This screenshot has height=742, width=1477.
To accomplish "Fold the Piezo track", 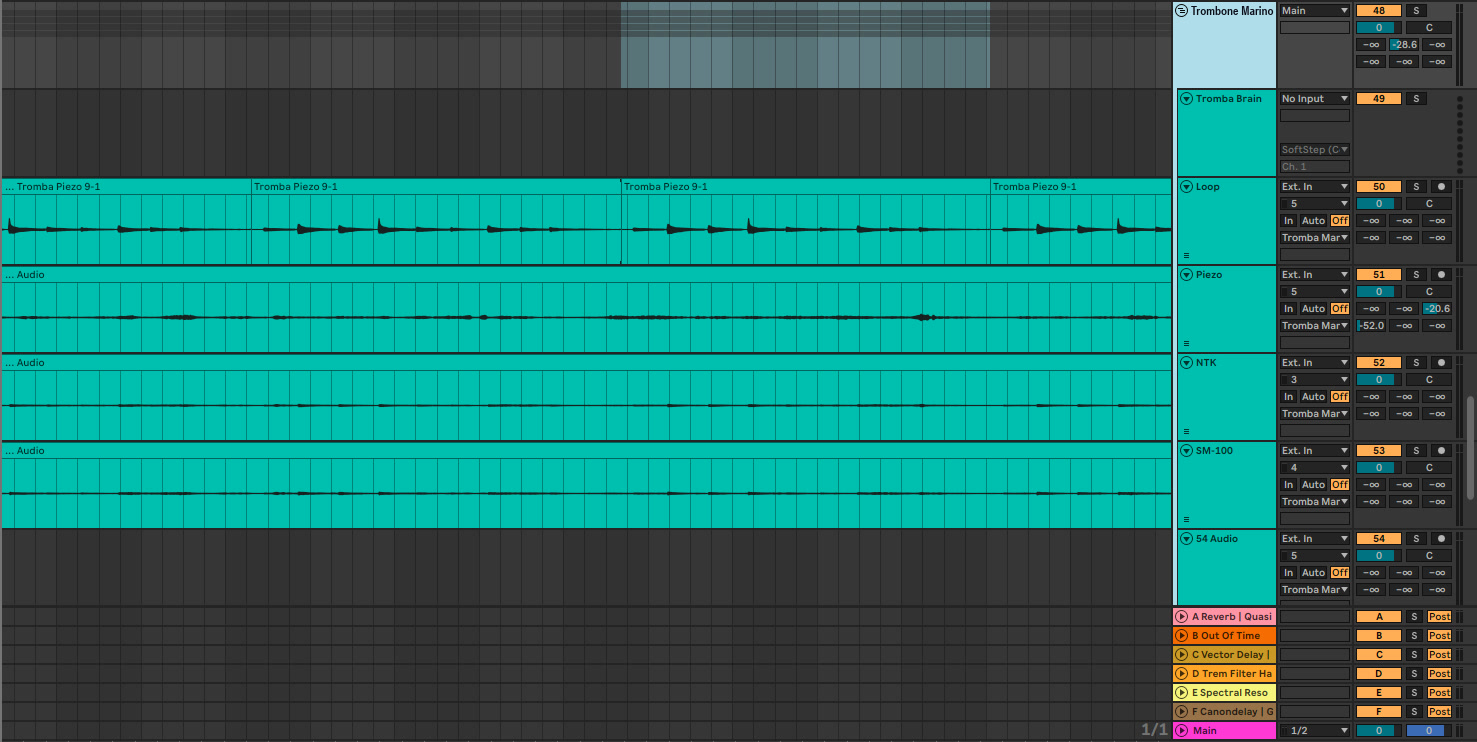I will pos(1186,275).
